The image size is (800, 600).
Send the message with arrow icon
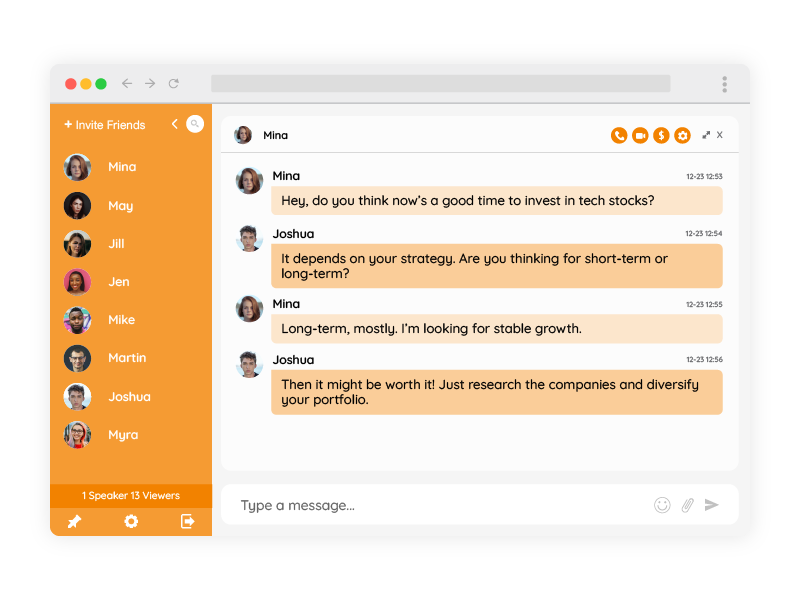[712, 505]
